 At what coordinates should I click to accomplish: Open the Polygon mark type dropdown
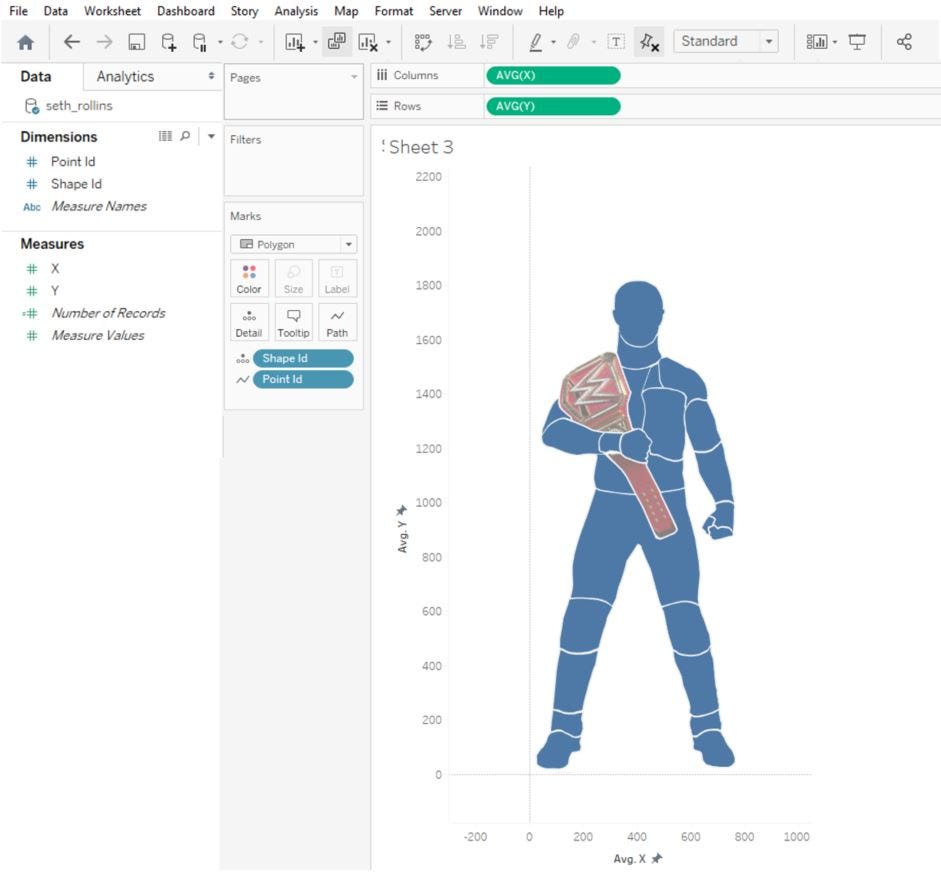coord(347,243)
